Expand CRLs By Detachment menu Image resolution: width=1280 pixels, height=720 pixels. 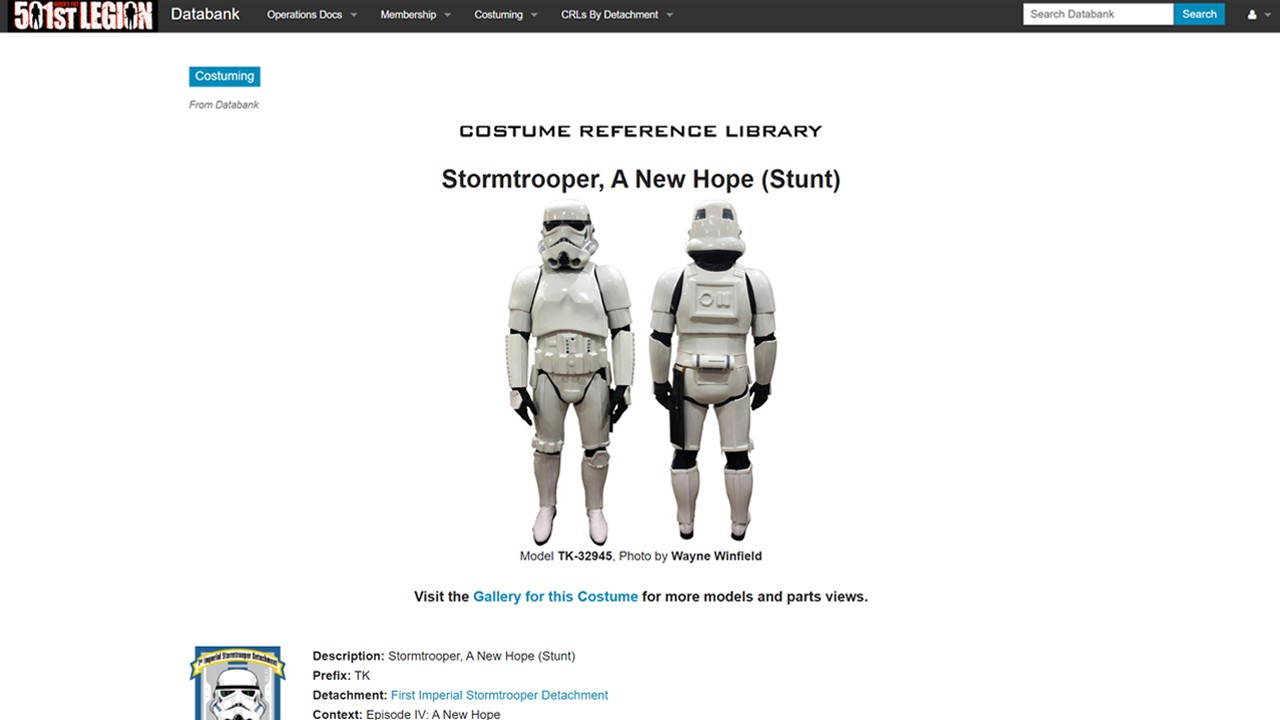tap(617, 15)
